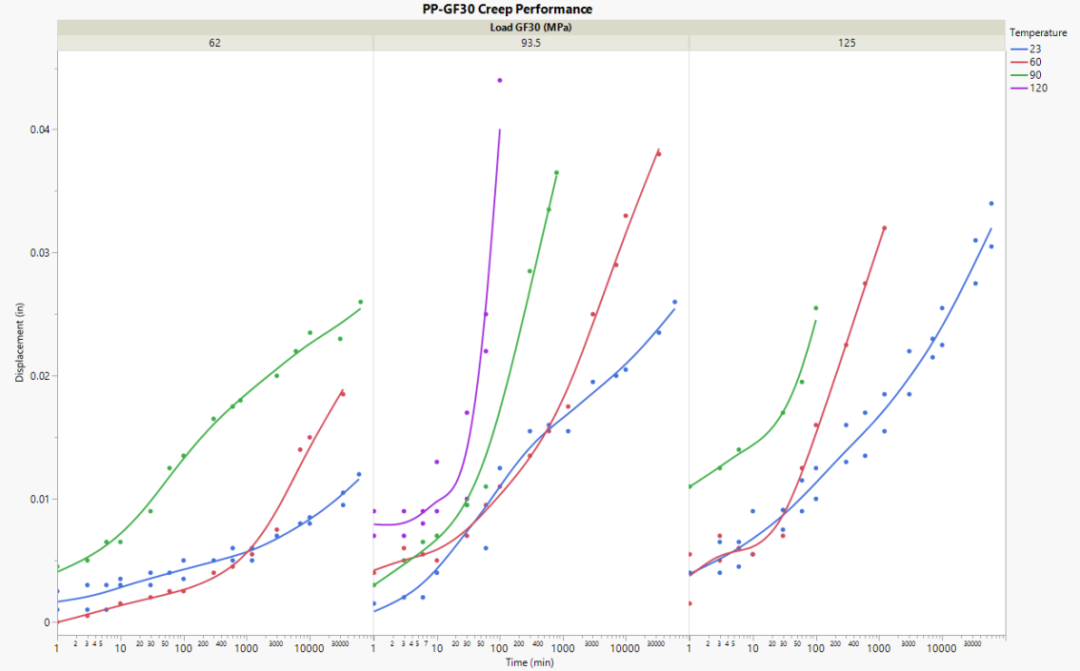Image resolution: width=1080 pixels, height=671 pixels.
Task: Click the 0.02 y-axis tick label
Action: 40,376
